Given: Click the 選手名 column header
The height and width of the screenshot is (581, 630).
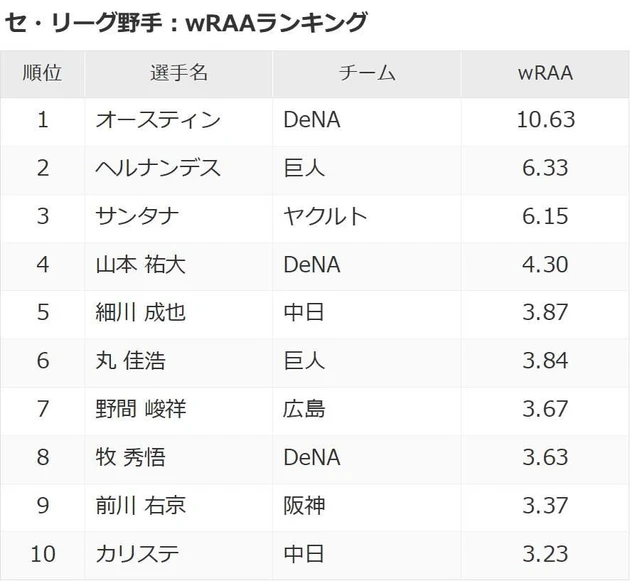Looking at the screenshot, I should click(x=179, y=73).
